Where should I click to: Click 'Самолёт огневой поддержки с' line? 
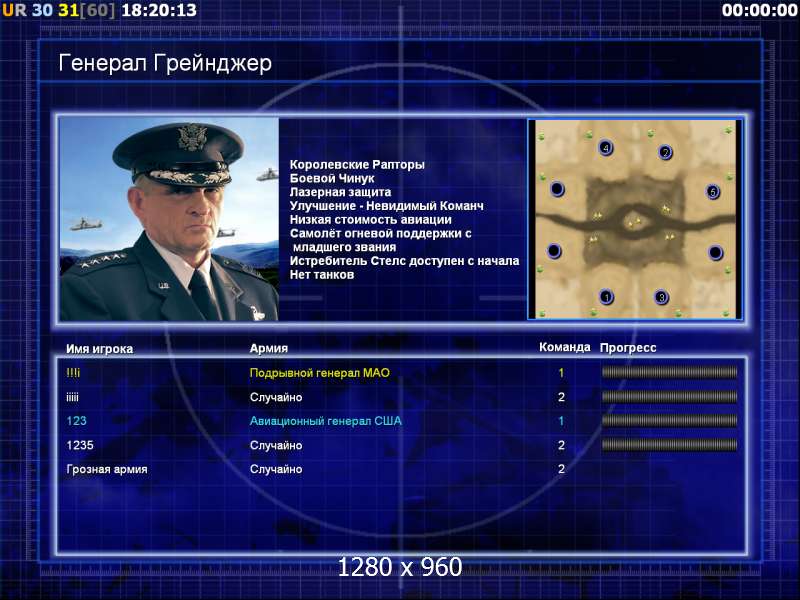point(381,233)
